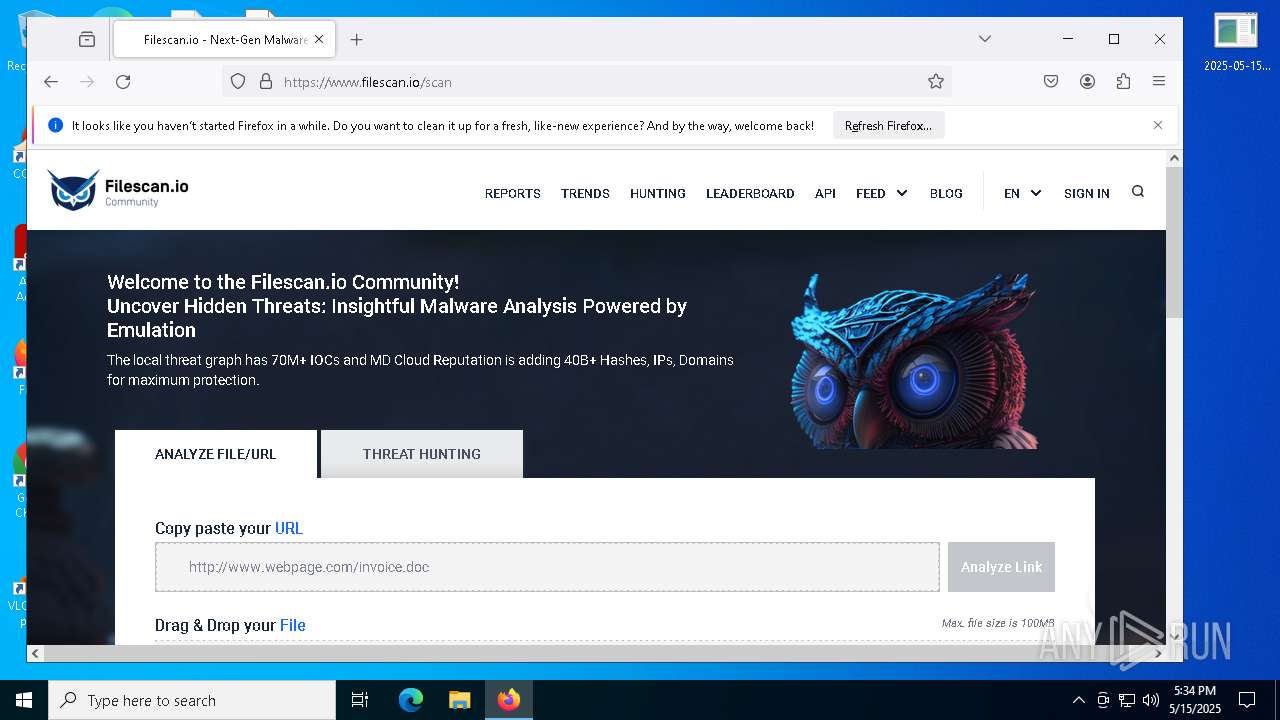This screenshot has width=1280, height=720.
Task: Click the scroll down arrow of the page
Action: coord(1174,636)
